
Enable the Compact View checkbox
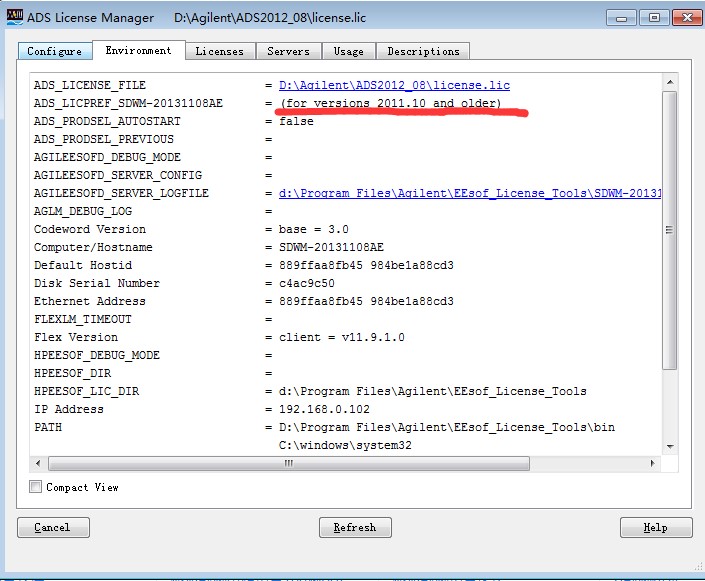point(36,487)
